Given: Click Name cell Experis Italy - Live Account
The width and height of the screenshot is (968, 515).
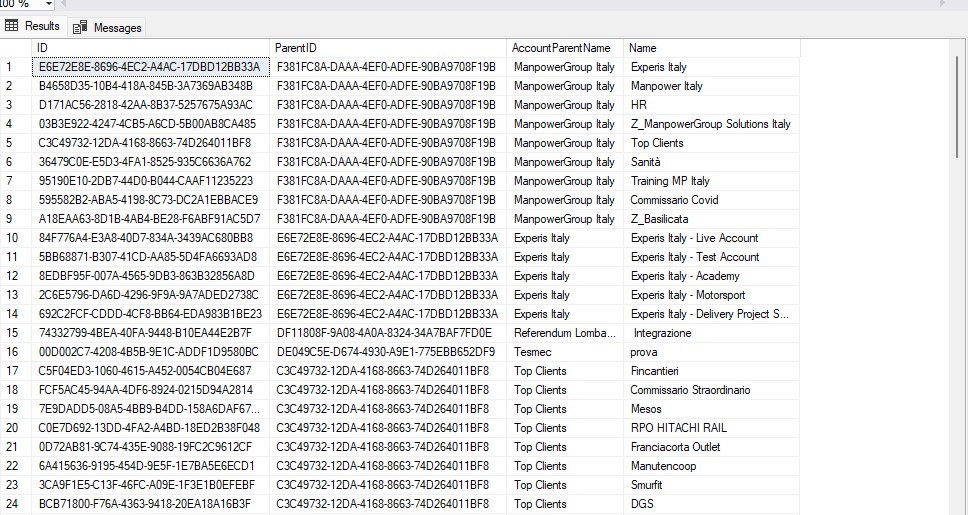Looking at the screenshot, I should point(712,238).
